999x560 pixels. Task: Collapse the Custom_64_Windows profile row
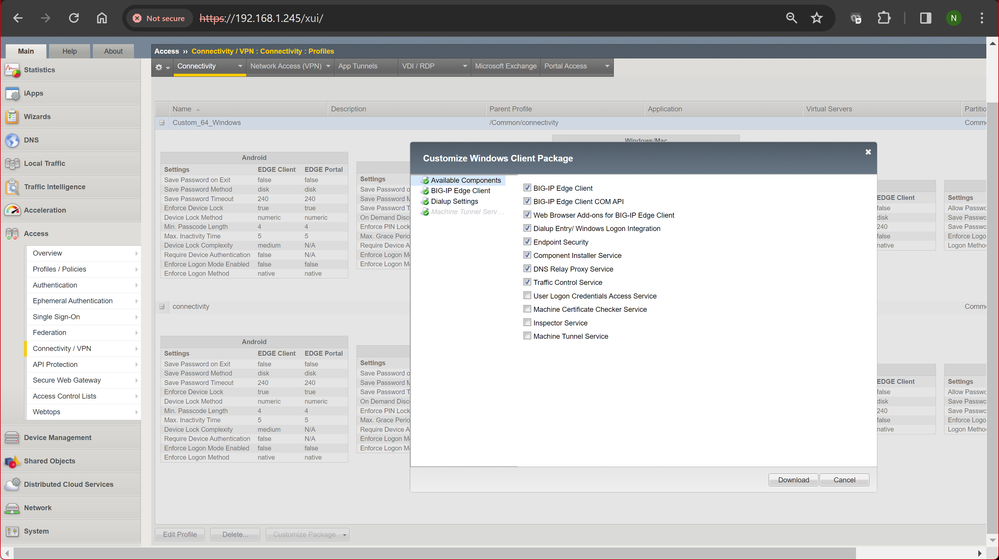pyautogui.click(x=162, y=123)
